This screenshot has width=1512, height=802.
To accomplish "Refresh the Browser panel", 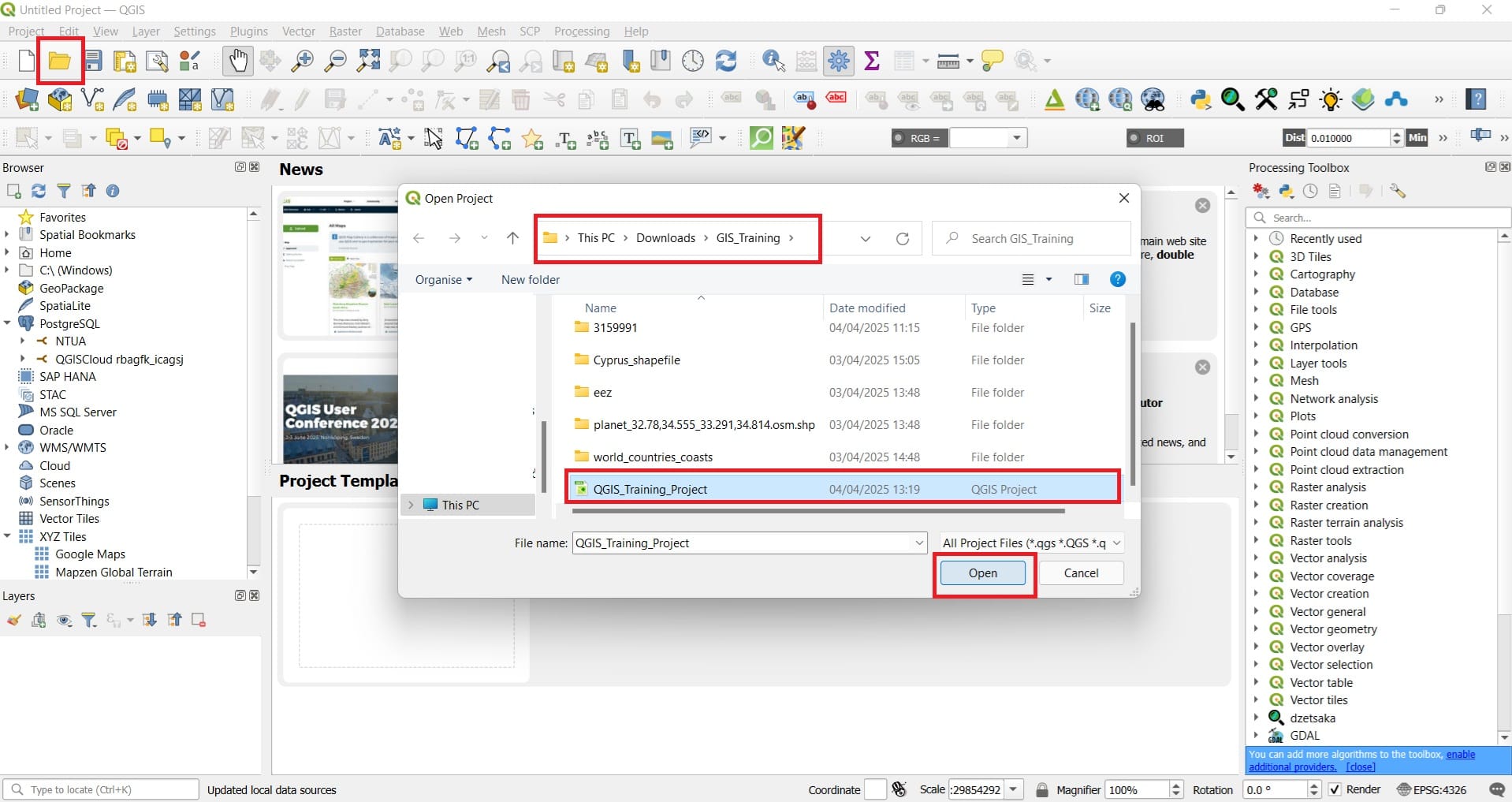I will coord(39,191).
